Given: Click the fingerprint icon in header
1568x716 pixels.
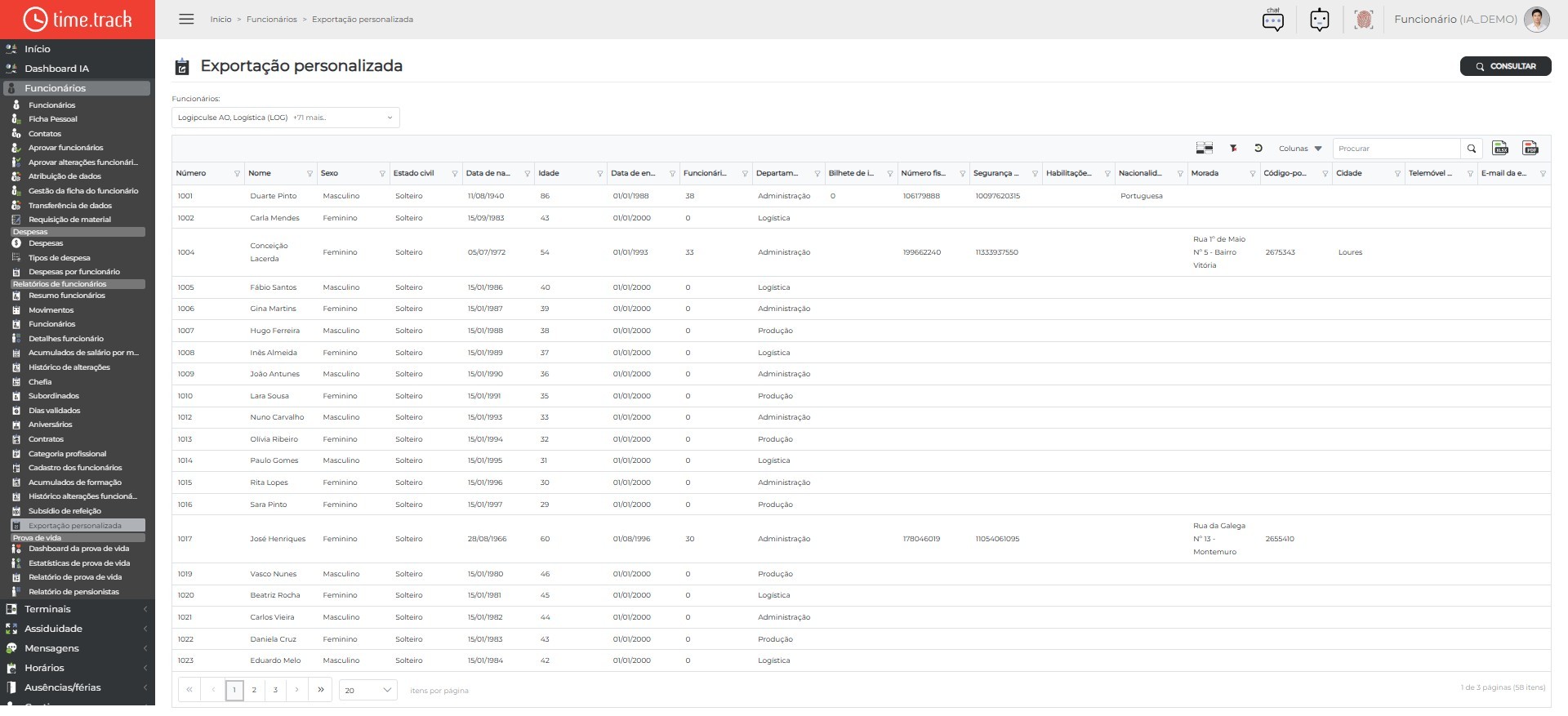Looking at the screenshot, I should [1363, 20].
